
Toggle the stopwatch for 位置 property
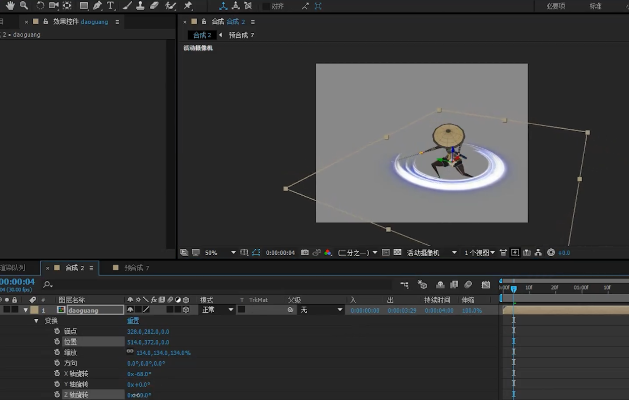coord(57,341)
